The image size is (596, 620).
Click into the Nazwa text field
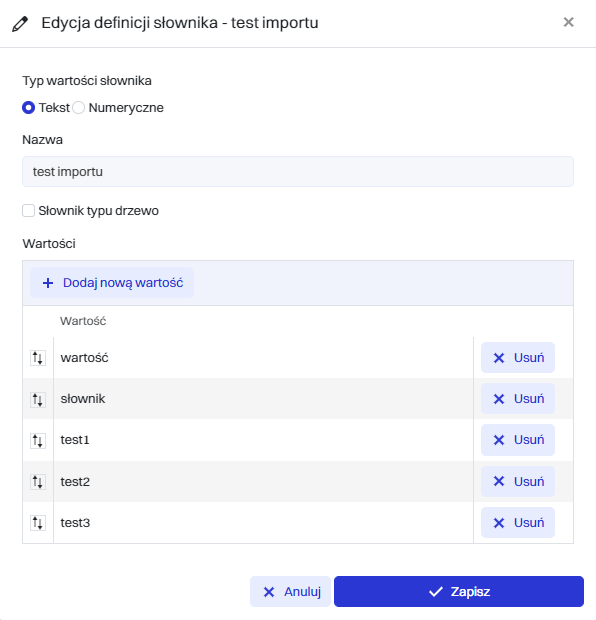pos(298,172)
